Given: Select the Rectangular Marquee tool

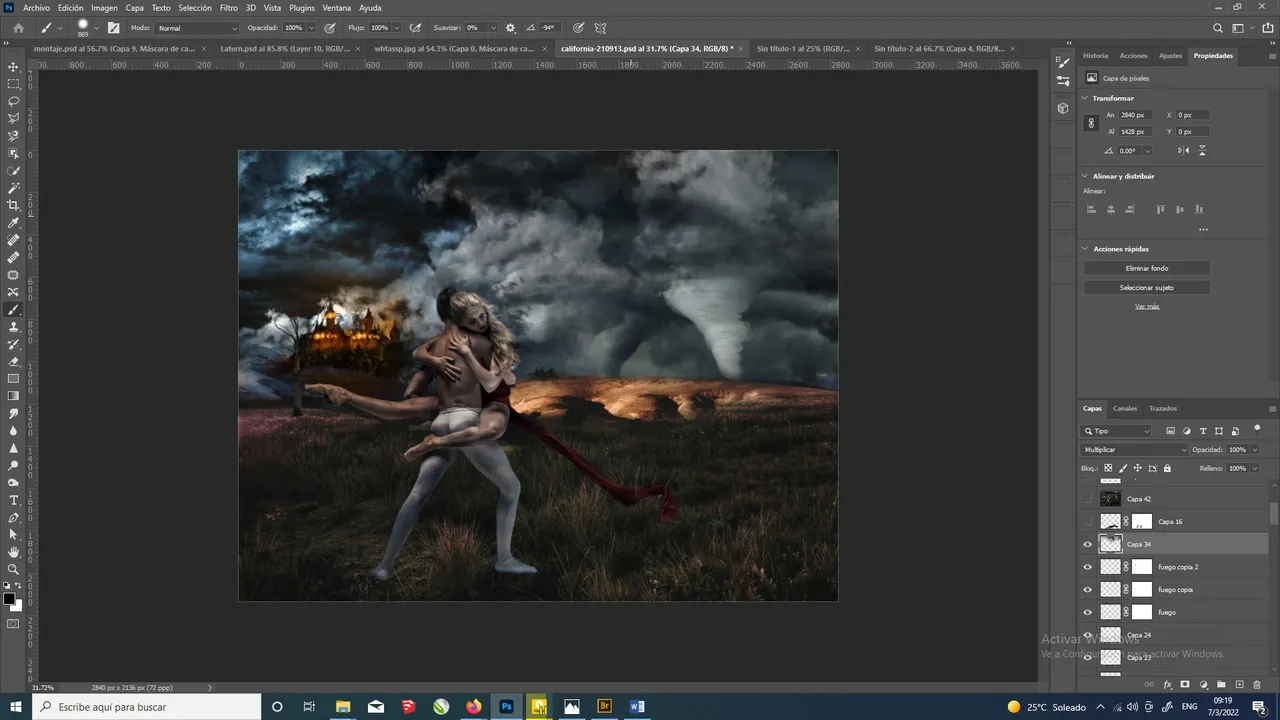Looking at the screenshot, I should [x=13, y=84].
